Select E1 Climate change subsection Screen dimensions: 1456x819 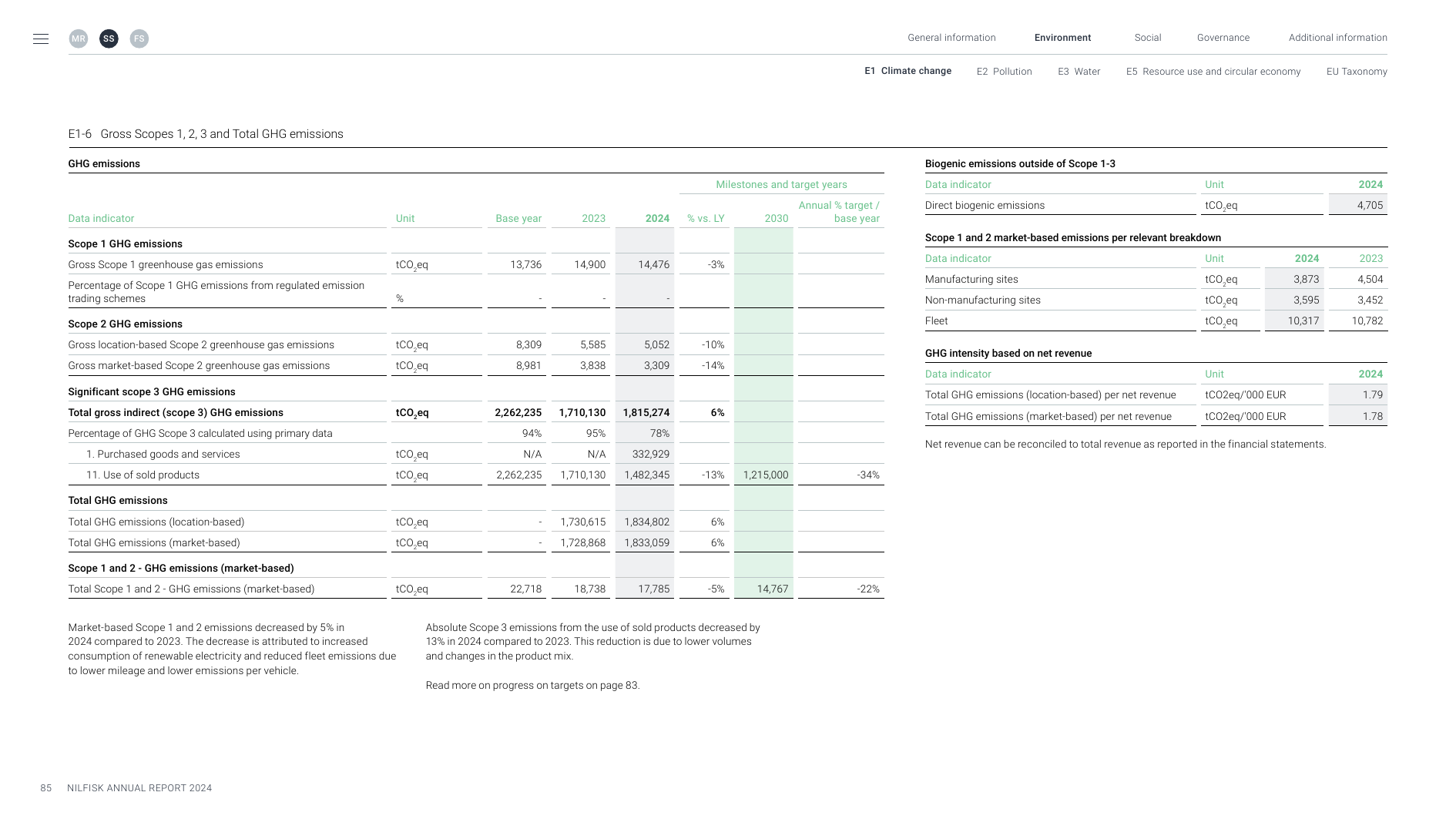click(x=907, y=71)
